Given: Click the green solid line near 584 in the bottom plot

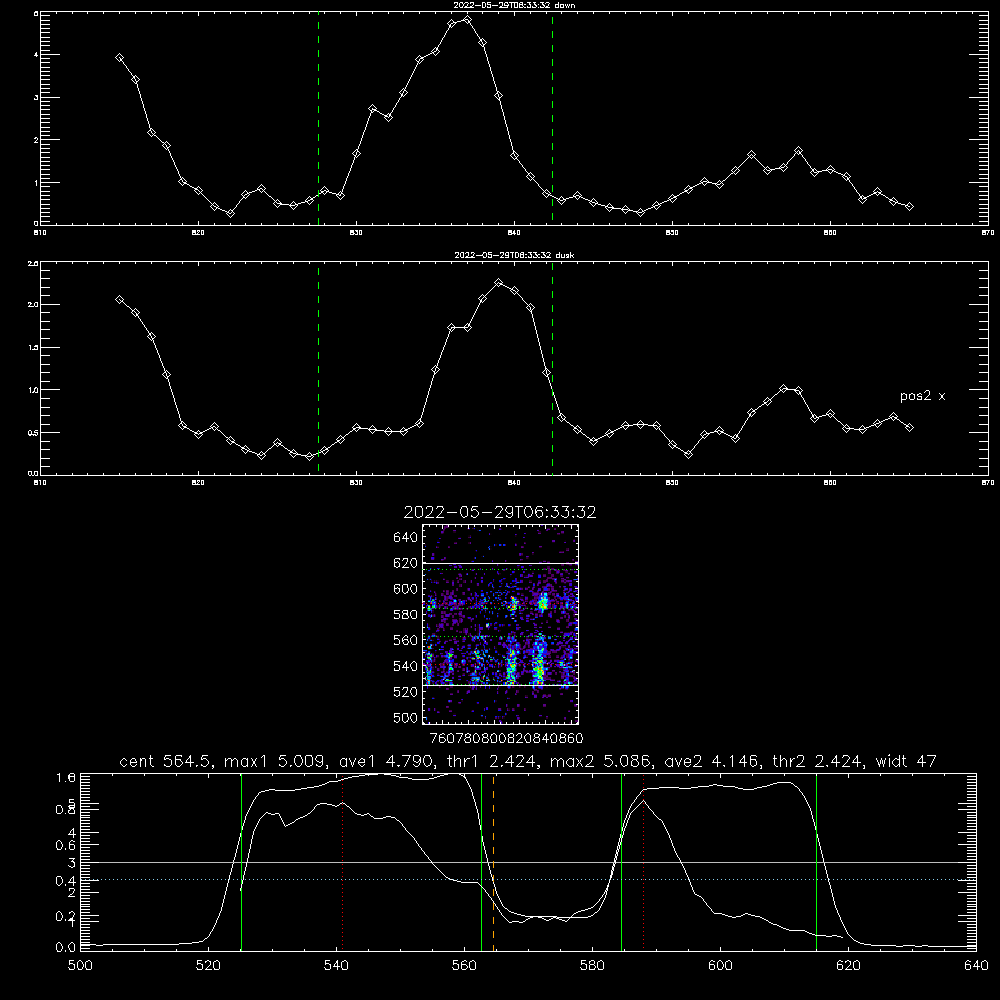Looking at the screenshot, I should (x=622, y=861).
